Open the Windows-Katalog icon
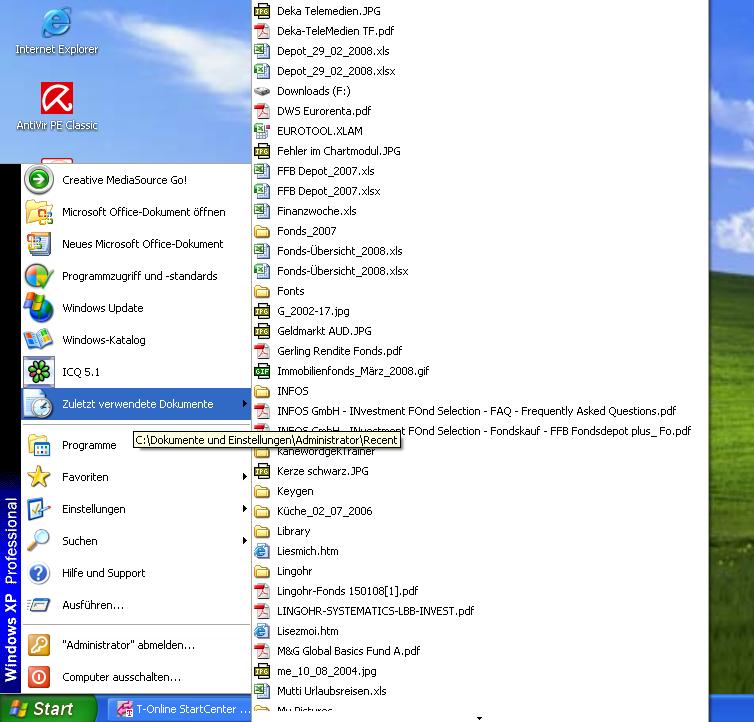 coord(39,340)
